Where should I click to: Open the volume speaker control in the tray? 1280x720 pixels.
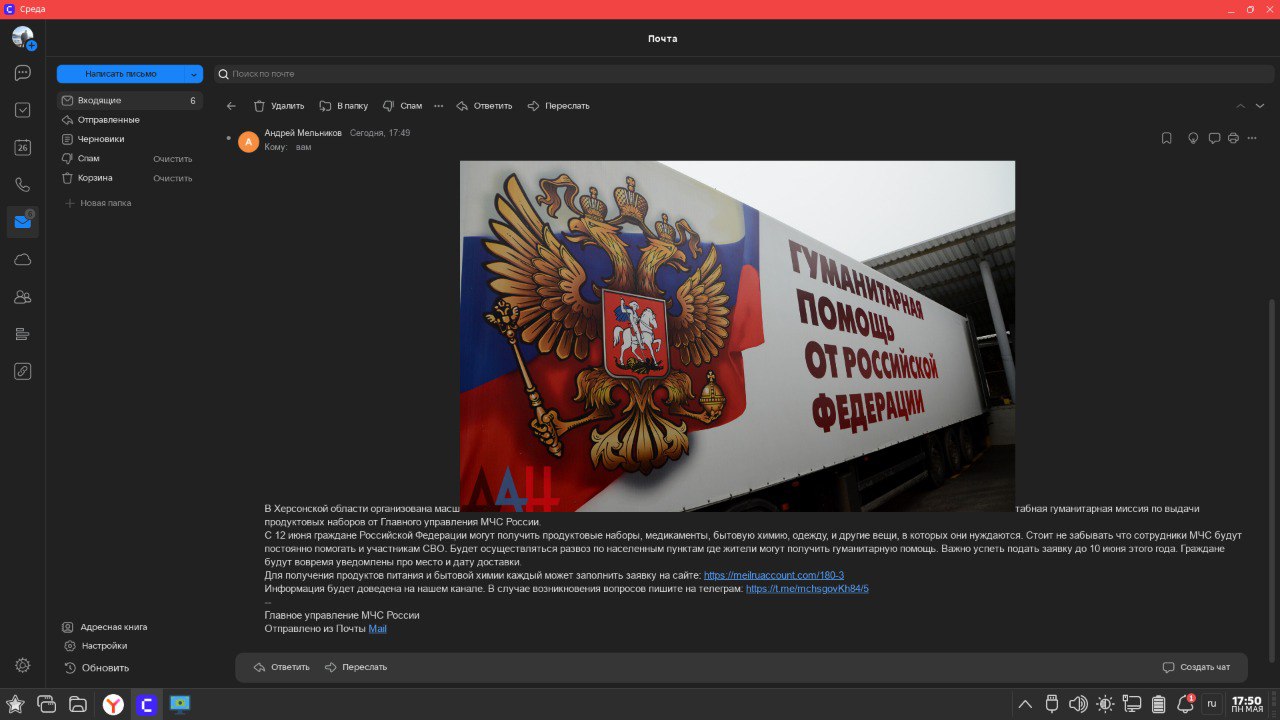(1078, 704)
